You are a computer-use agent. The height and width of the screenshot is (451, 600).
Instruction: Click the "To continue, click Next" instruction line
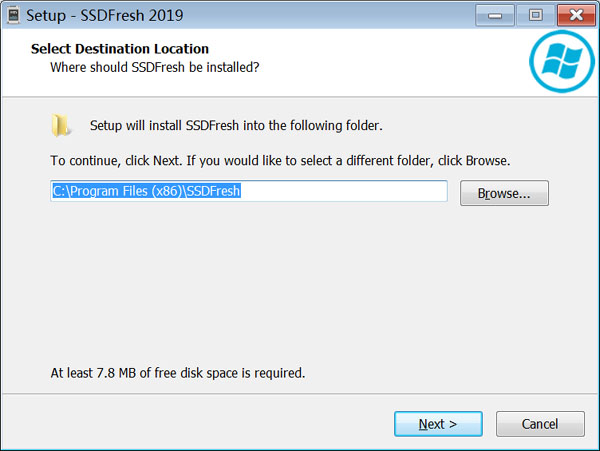point(280,161)
